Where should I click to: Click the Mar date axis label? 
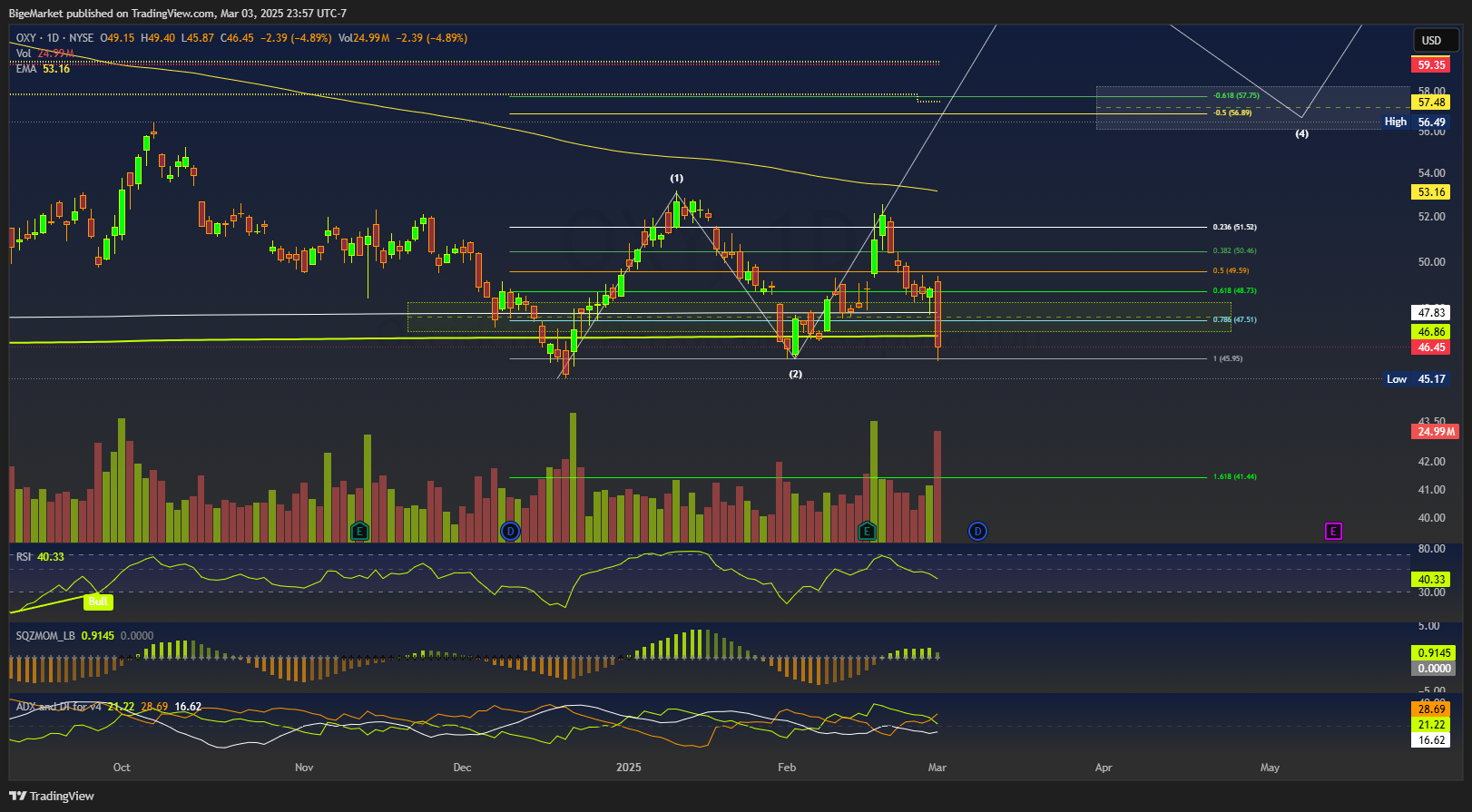(937, 768)
